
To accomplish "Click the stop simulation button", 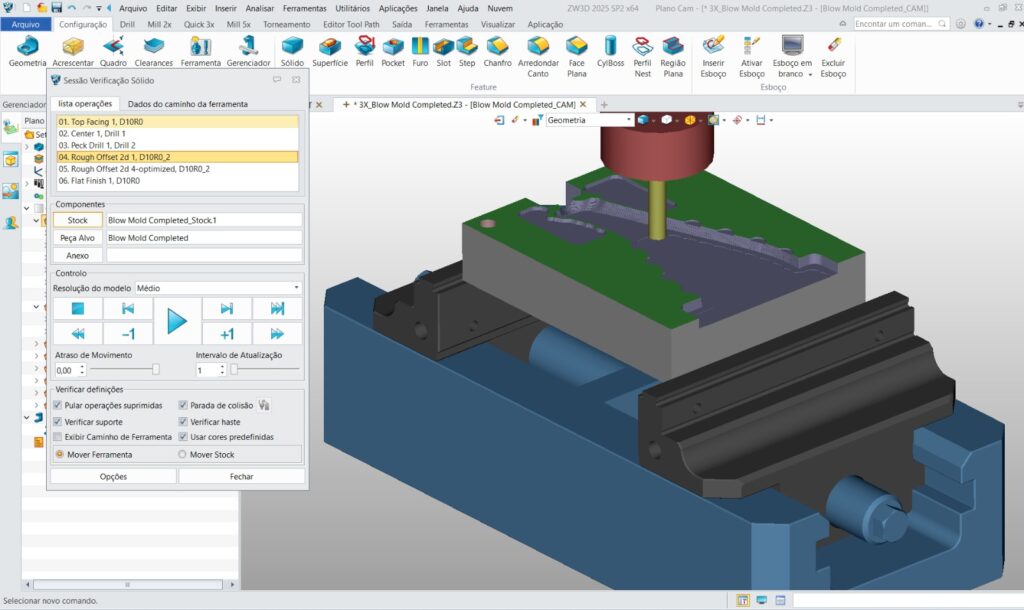I will point(78,309).
